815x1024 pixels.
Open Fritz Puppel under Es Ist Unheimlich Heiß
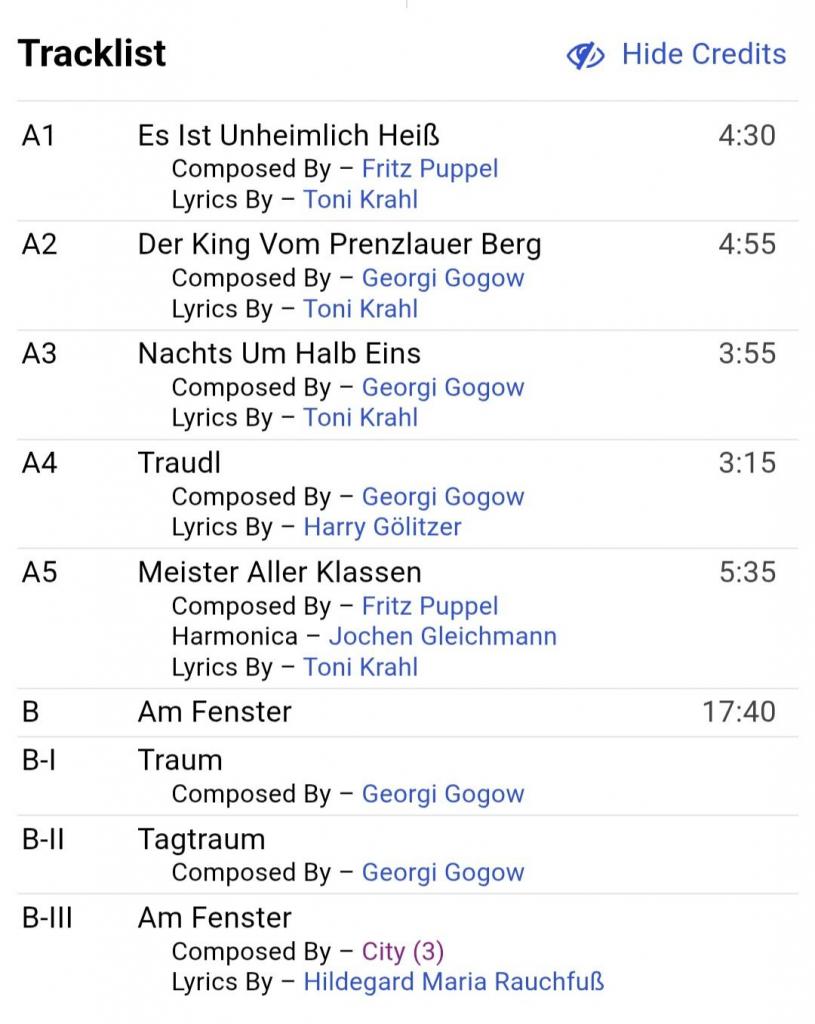pos(429,168)
